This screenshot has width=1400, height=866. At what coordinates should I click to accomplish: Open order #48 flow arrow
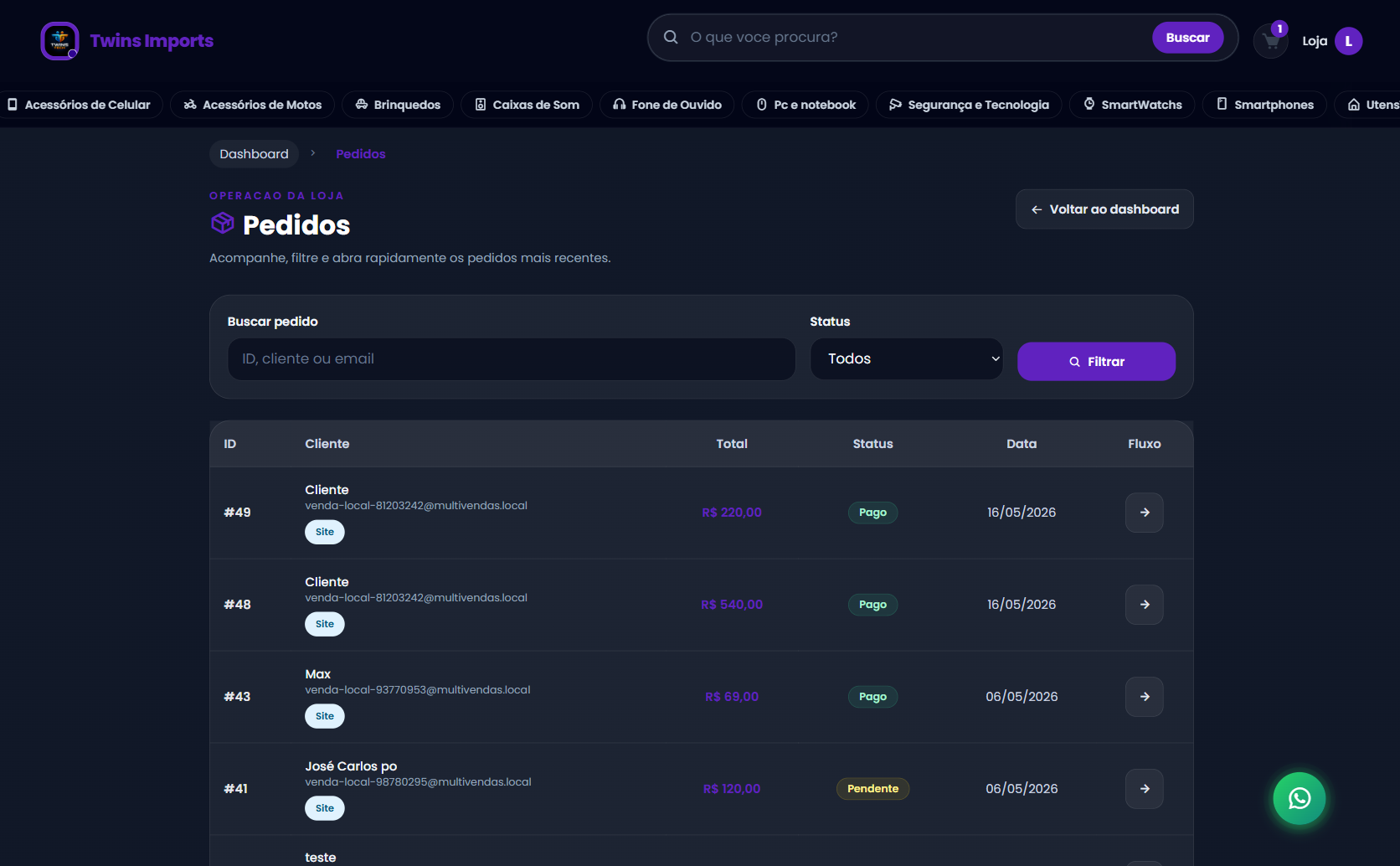1144,605
